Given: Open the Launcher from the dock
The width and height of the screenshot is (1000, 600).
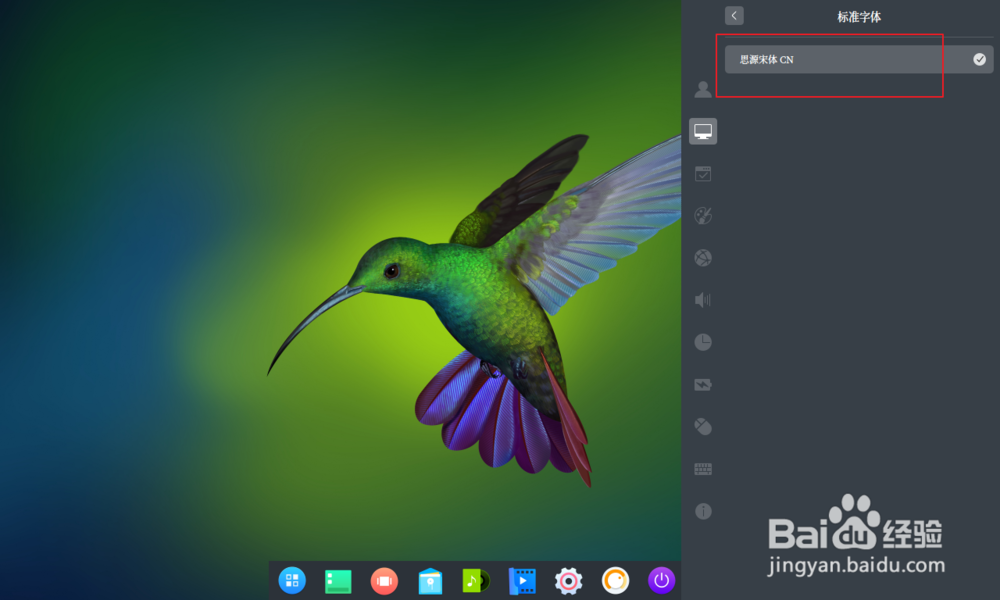Looking at the screenshot, I should pyautogui.click(x=292, y=580).
